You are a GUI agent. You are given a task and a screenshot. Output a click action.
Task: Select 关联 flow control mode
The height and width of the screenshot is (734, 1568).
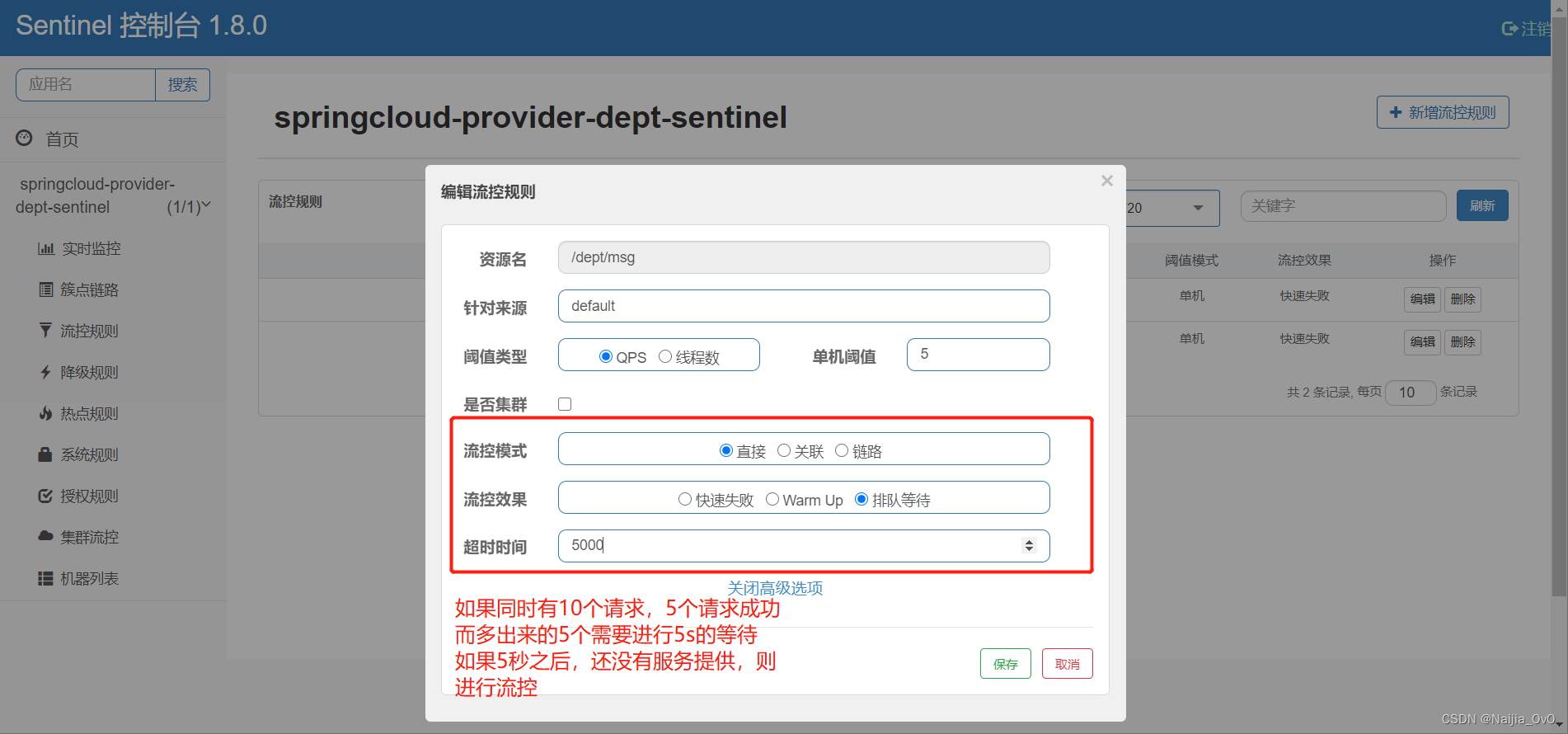coord(784,450)
